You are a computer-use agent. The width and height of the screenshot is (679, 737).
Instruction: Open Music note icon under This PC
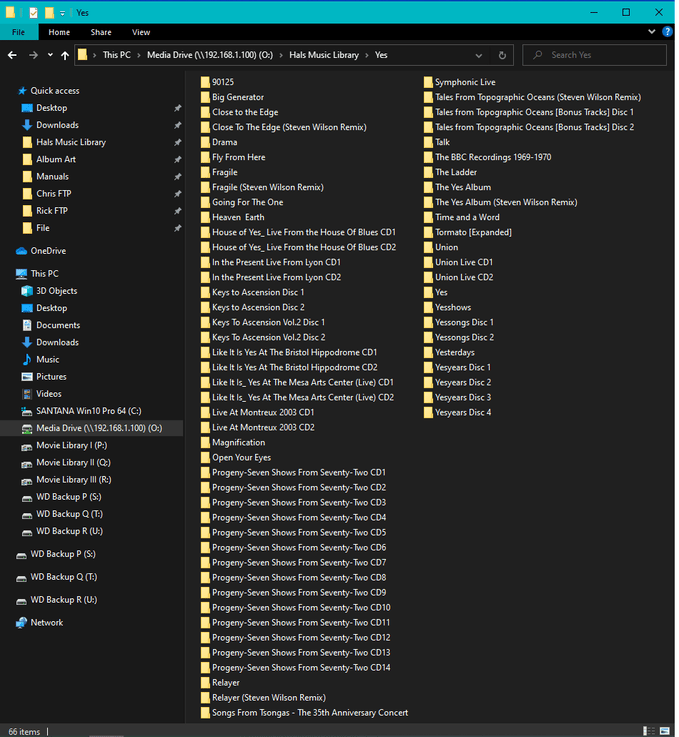[27, 360]
